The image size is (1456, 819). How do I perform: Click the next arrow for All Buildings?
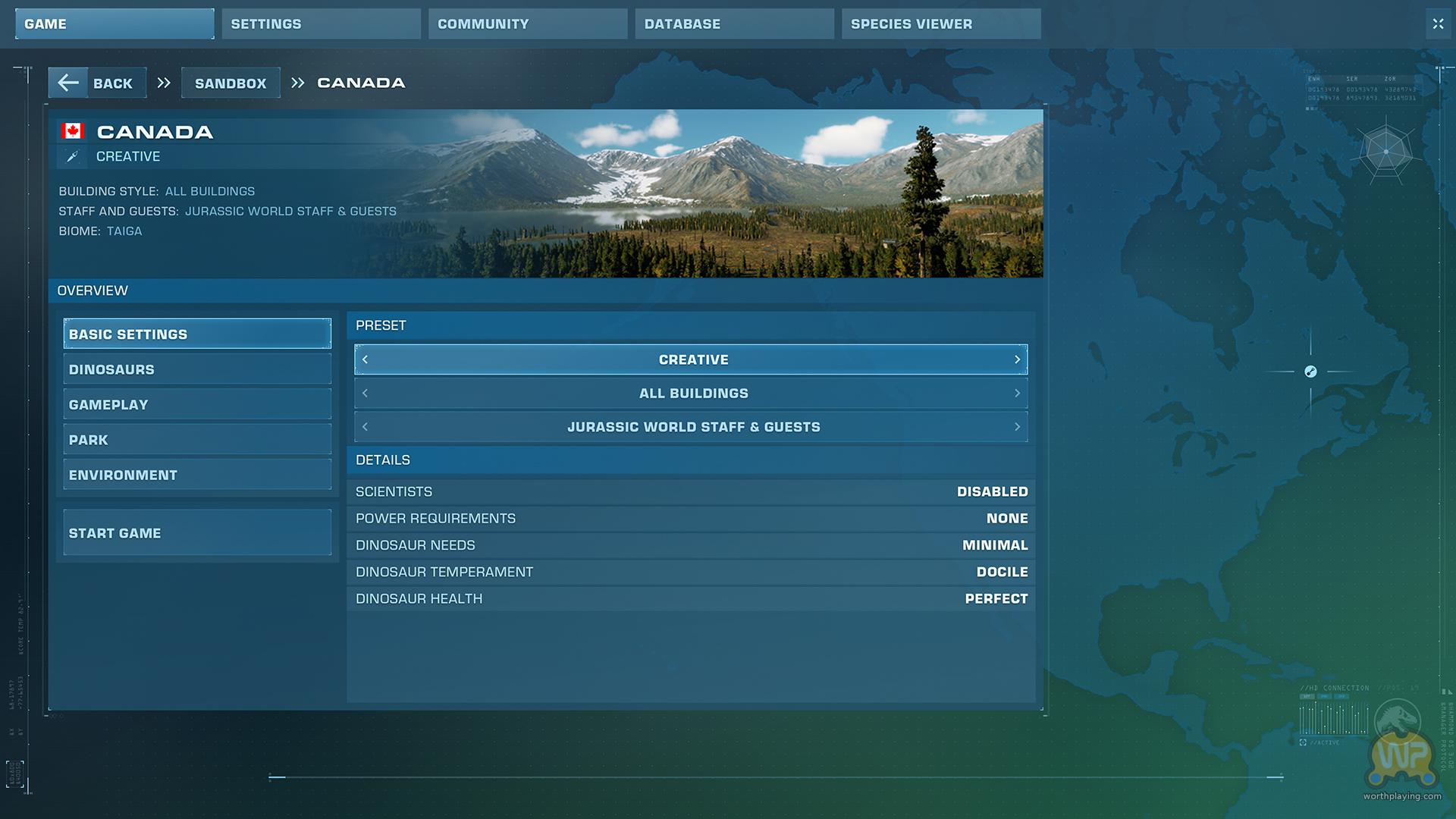click(1017, 394)
